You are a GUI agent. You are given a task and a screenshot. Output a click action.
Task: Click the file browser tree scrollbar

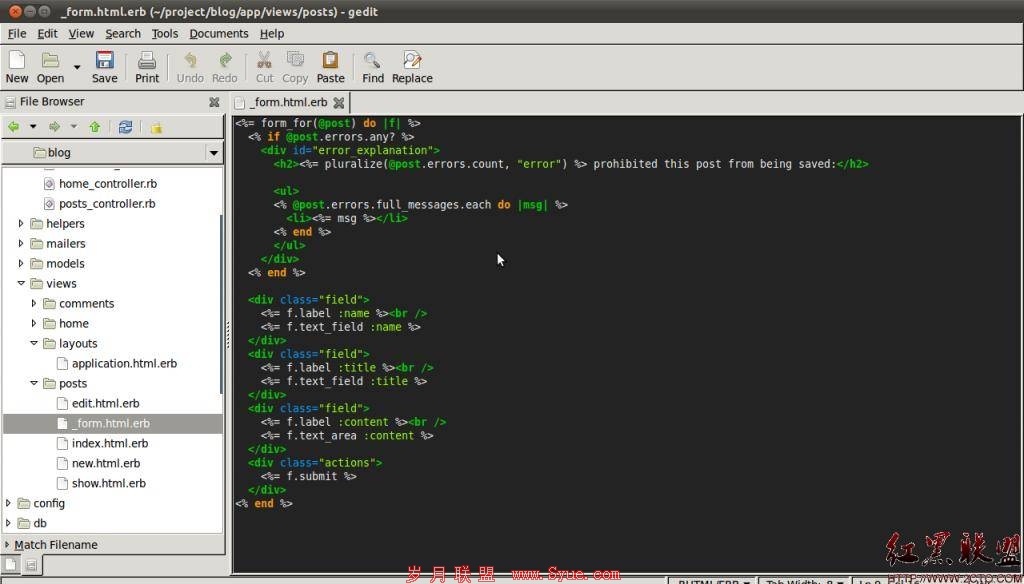(221, 304)
